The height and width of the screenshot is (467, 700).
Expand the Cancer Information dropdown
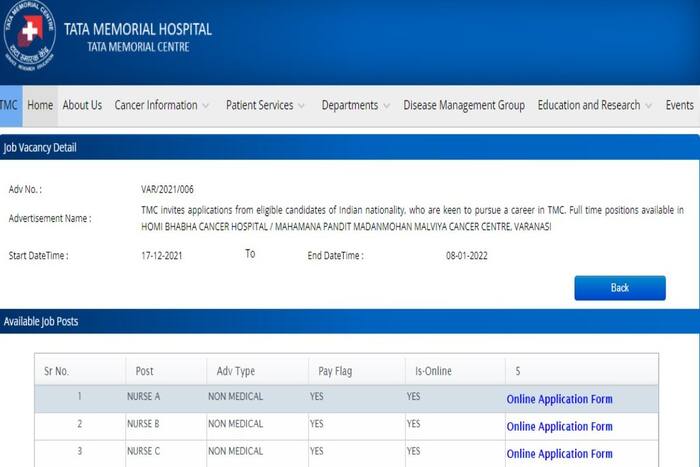[x=161, y=105]
